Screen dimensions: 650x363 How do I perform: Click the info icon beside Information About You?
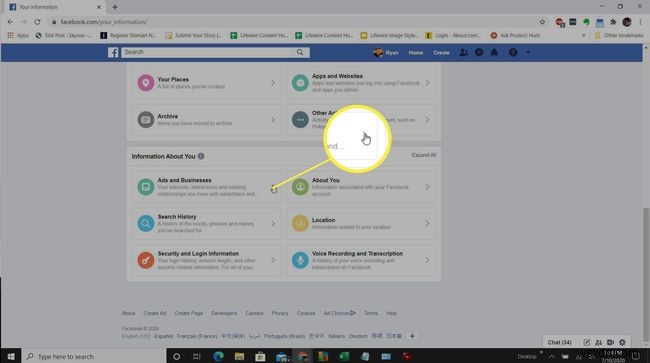pos(201,156)
